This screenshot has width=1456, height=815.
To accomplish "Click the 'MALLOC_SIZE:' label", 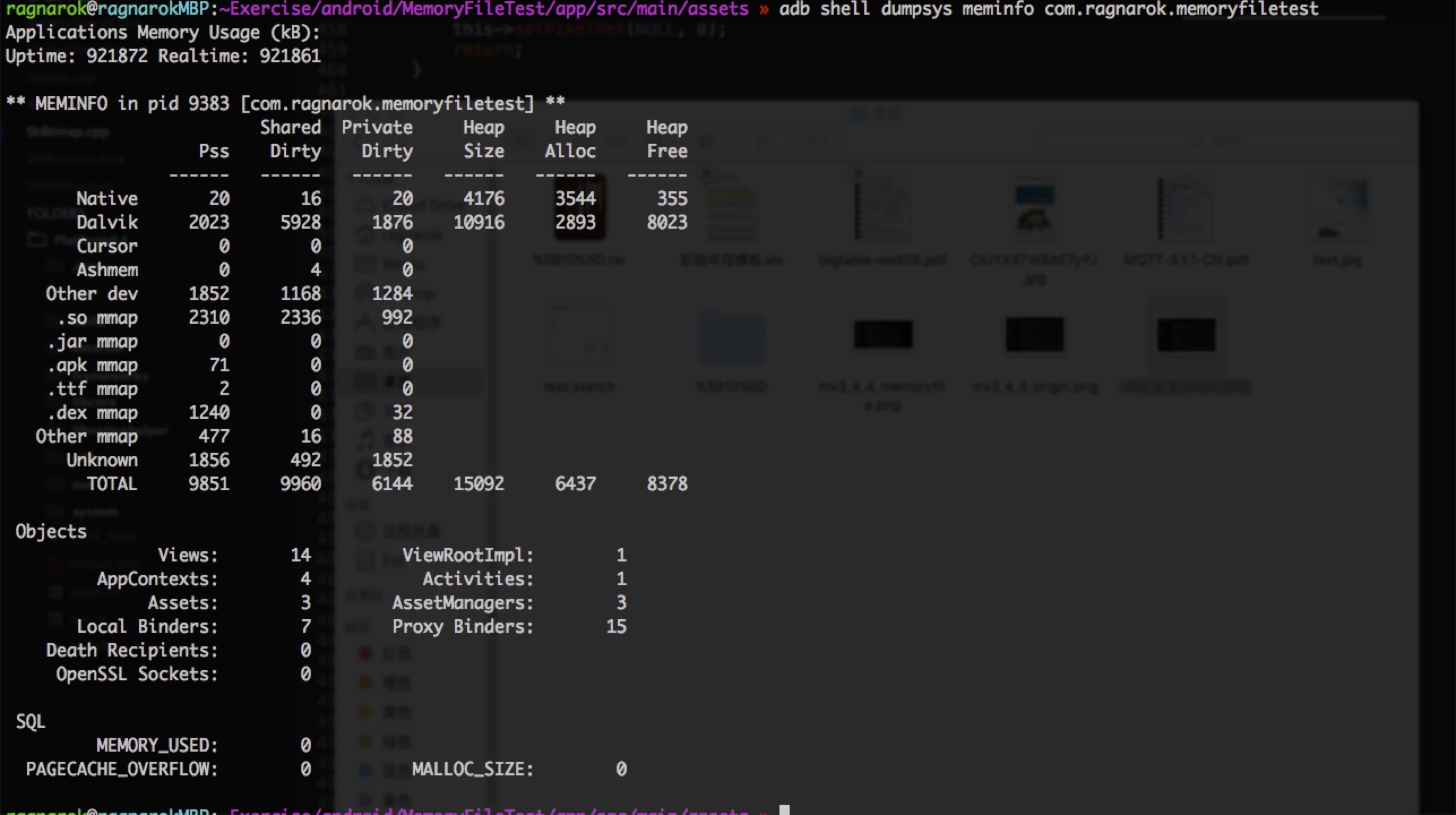I will pyautogui.click(x=472, y=769).
